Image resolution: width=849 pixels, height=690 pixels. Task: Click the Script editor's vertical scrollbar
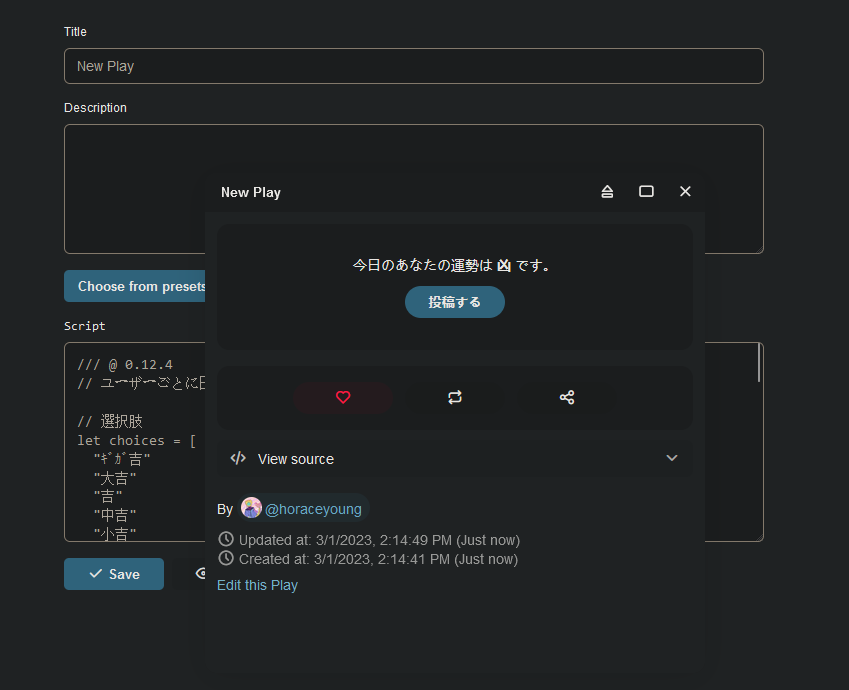pyautogui.click(x=759, y=365)
